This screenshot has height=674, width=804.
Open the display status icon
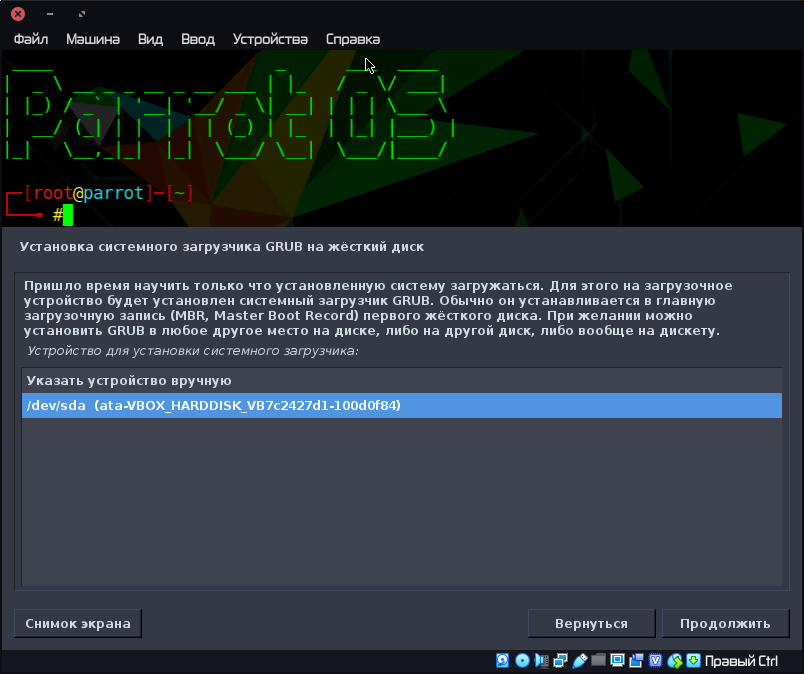pos(617,661)
